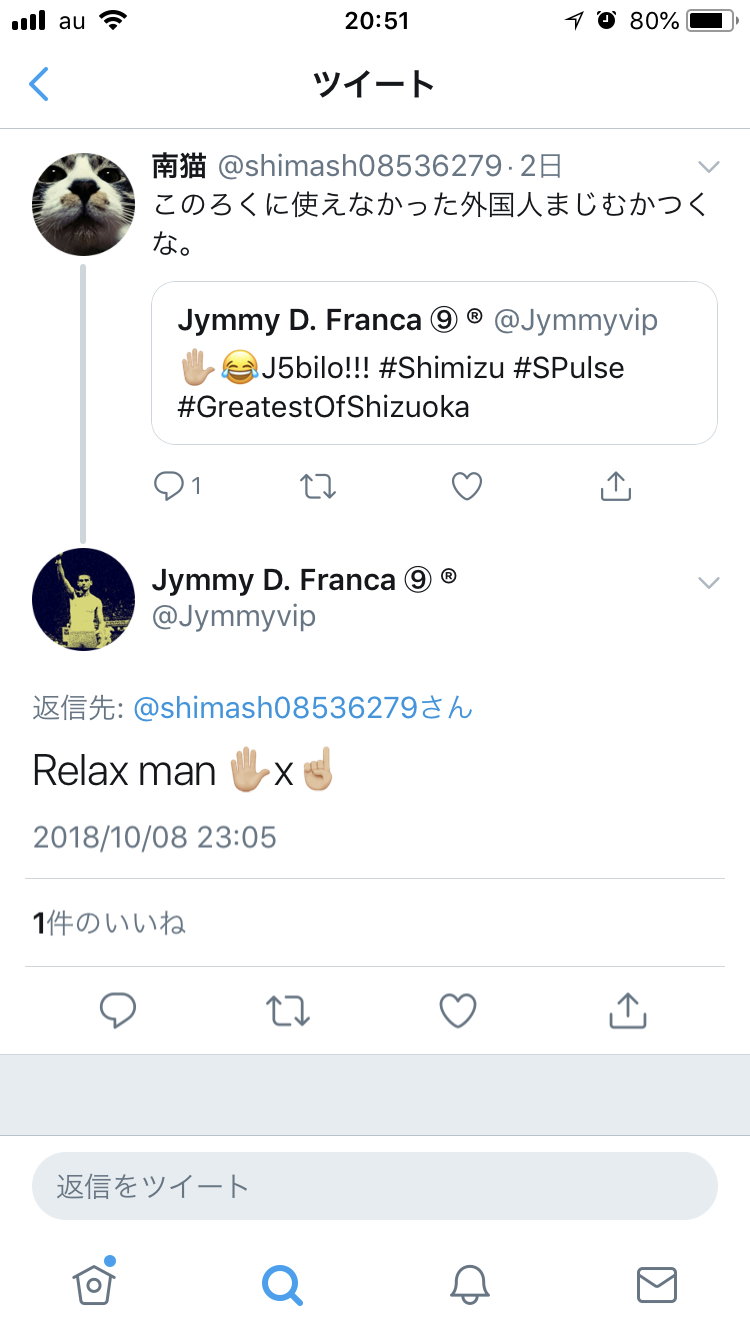
Task: Tap the 返信をツイート reply field
Action: 375,1186
